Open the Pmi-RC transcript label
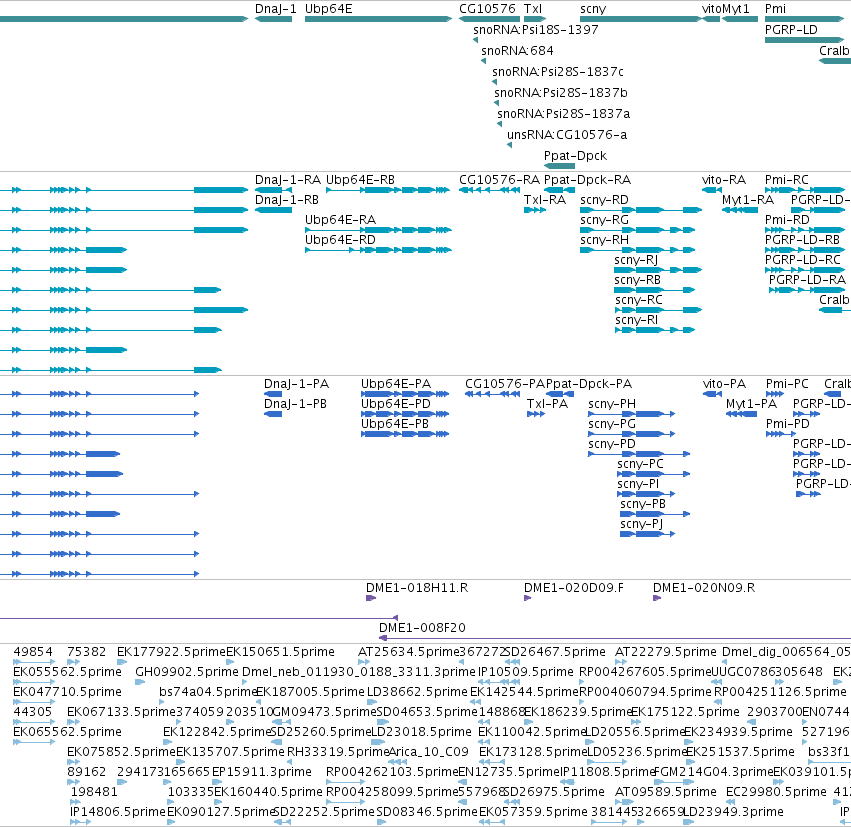Image resolution: width=851 pixels, height=827 pixels. [786, 180]
